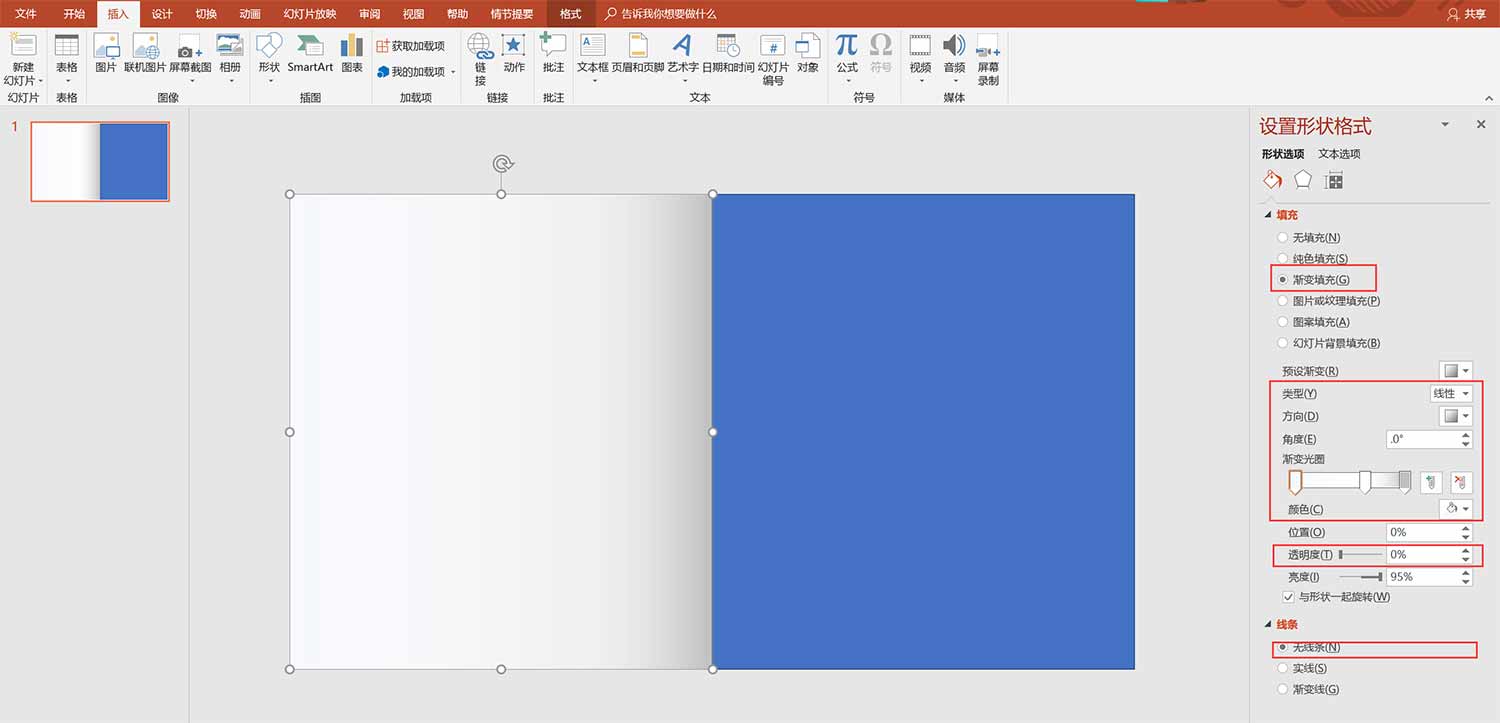Click the add gradient stop button
Screen dimensions: 1500x723
point(1431,482)
